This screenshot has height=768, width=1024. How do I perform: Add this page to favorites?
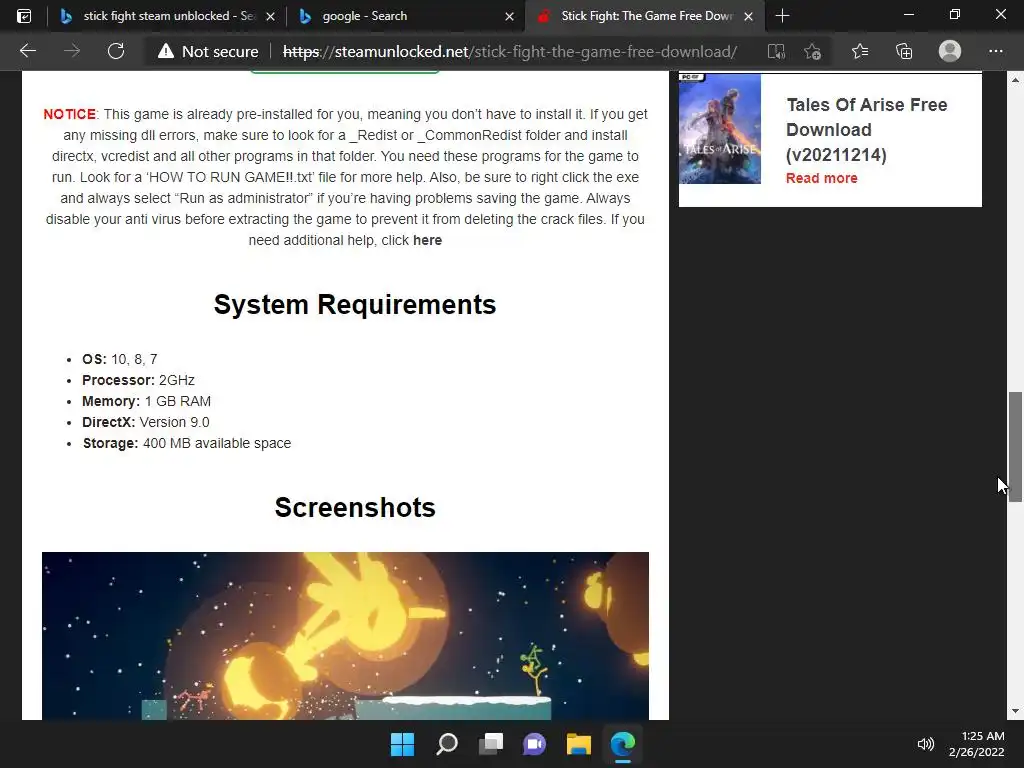click(812, 51)
